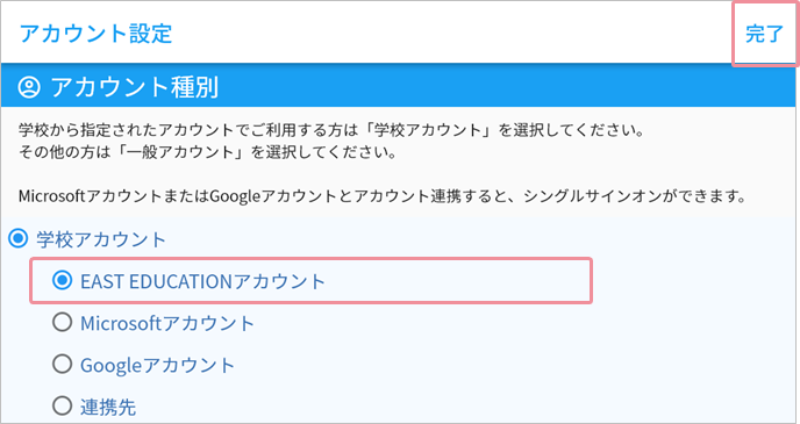Click the EAST EDUCATIONアカウント label text

203,281
